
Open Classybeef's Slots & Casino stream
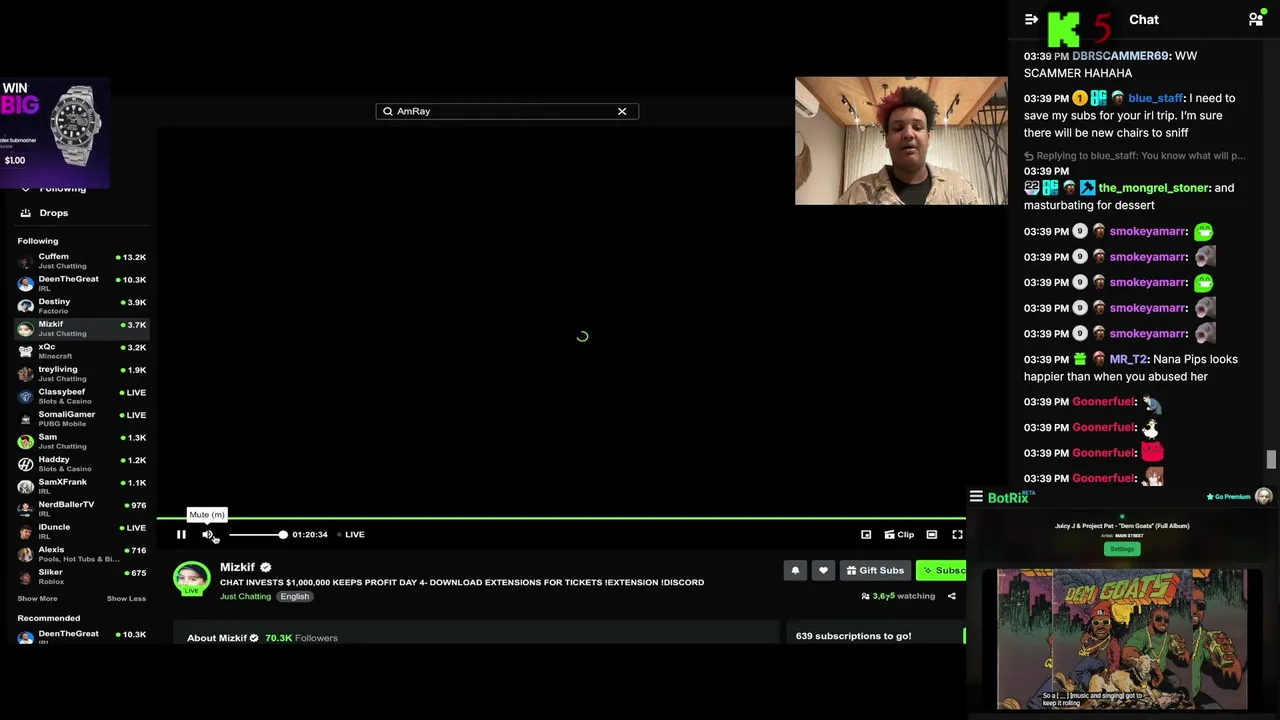point(82,396)
